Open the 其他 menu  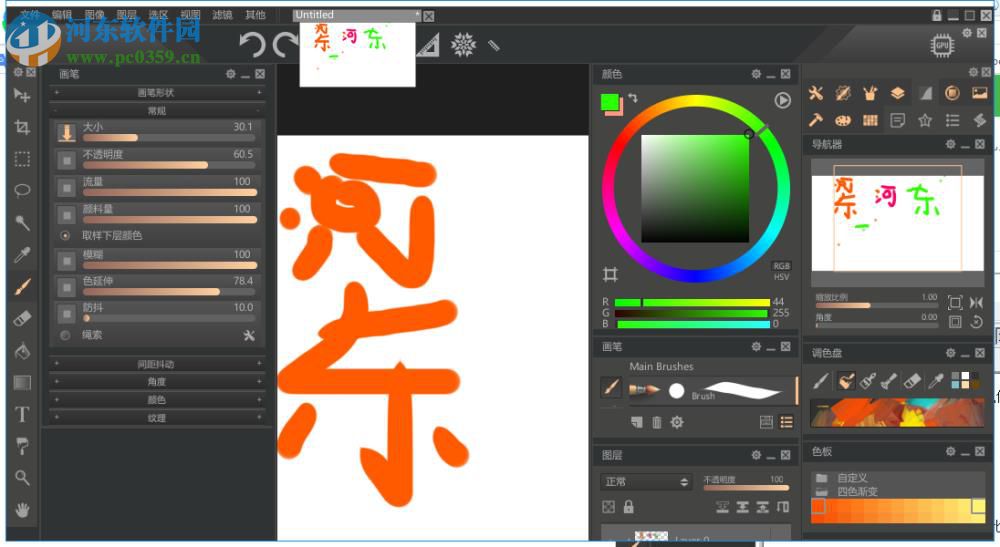(255, 15)
